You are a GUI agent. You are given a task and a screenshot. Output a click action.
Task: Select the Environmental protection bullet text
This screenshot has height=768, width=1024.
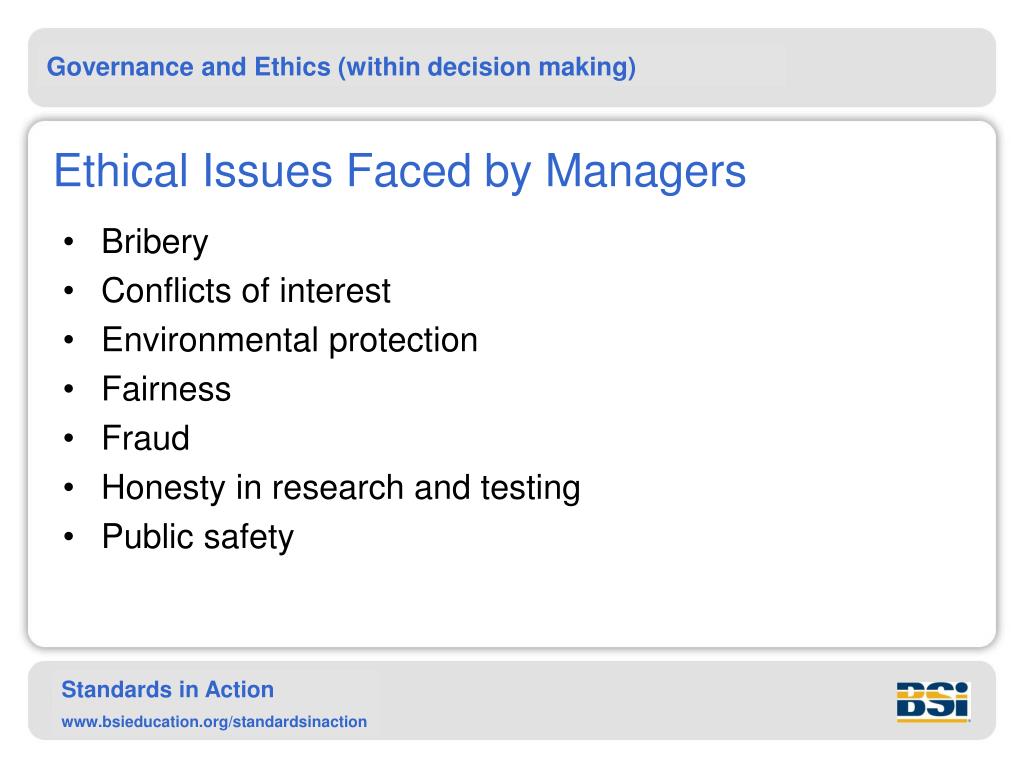click(x=290, y=340)
